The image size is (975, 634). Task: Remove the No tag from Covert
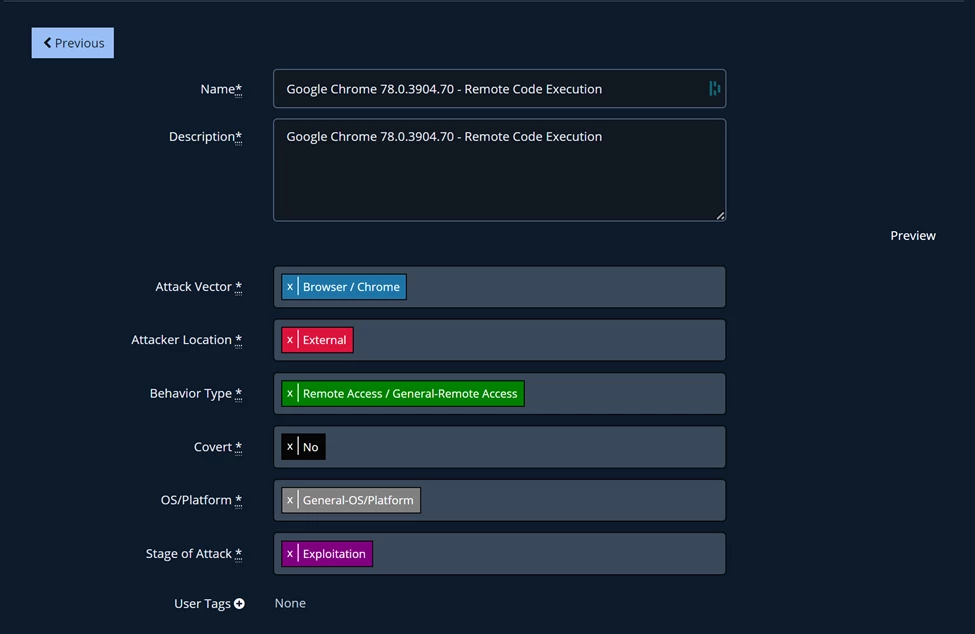coord(290,447)
